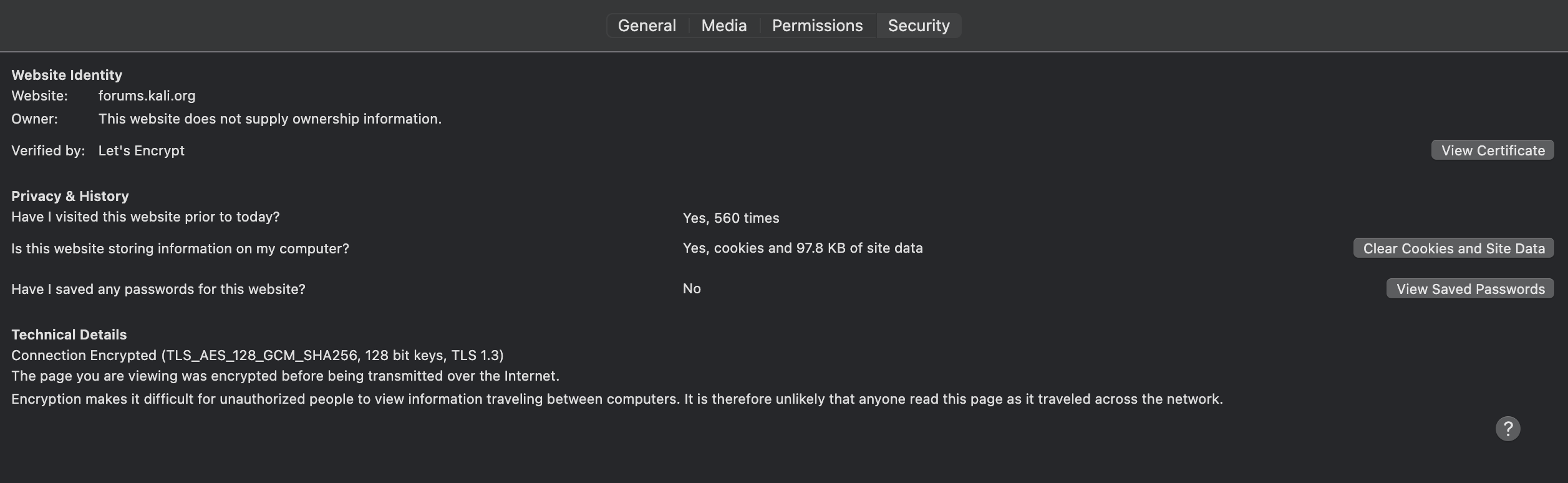The height and width of the screenshot is (483, 1568).
Task: Click the 'Have I visited this website' question
Action: tap(145, 217)
